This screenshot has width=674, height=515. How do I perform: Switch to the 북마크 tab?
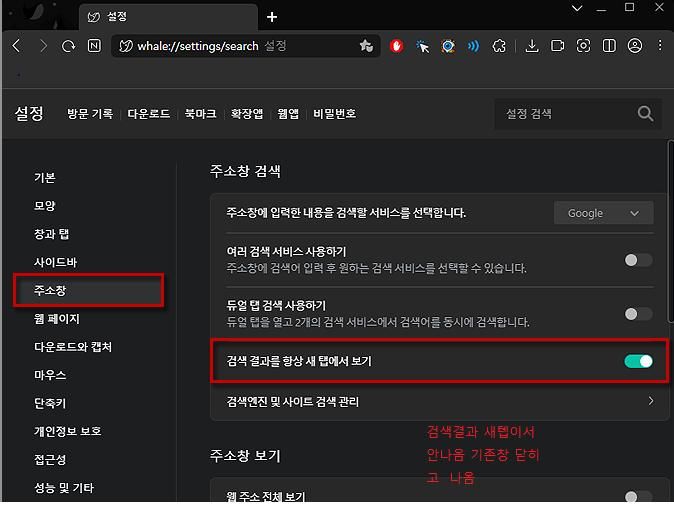[x=202, y=114]
